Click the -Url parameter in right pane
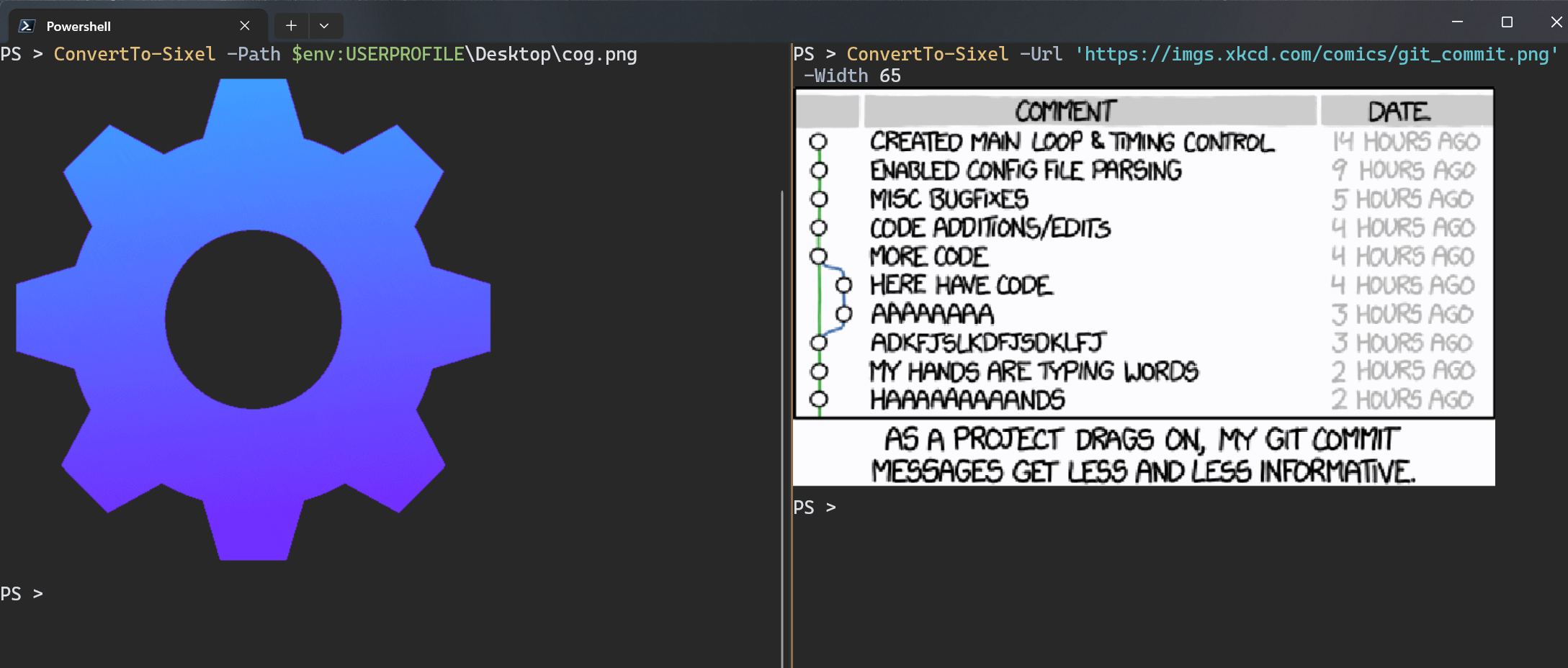Image resolution: width=1568 pixels, height=668 pixels. point(1041,54)
